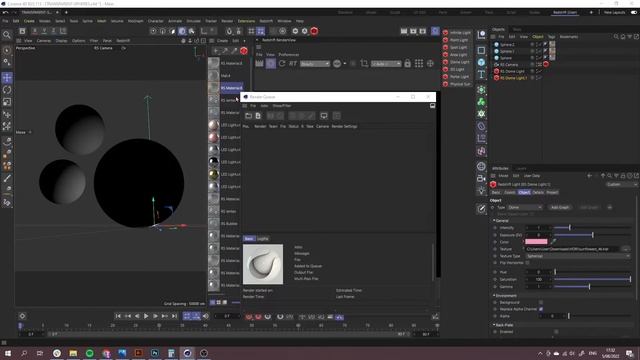Open zoom scale dropdown in RenderView toolbar
The width and height of the screenshot is (640, 360).
(x=386, y=64)
